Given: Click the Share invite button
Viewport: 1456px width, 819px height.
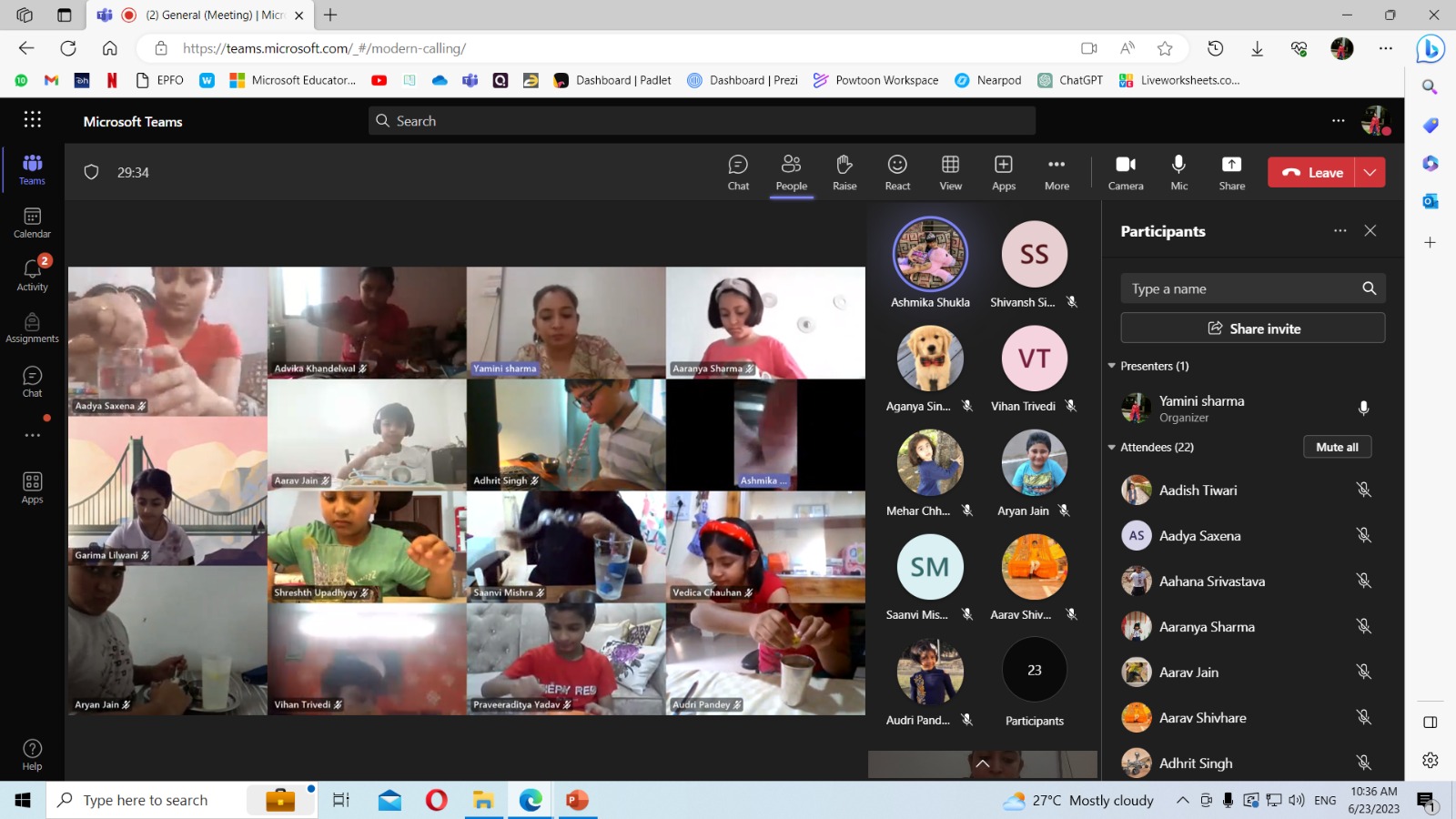Looking at the screenshot, I should coord(1253,329).
